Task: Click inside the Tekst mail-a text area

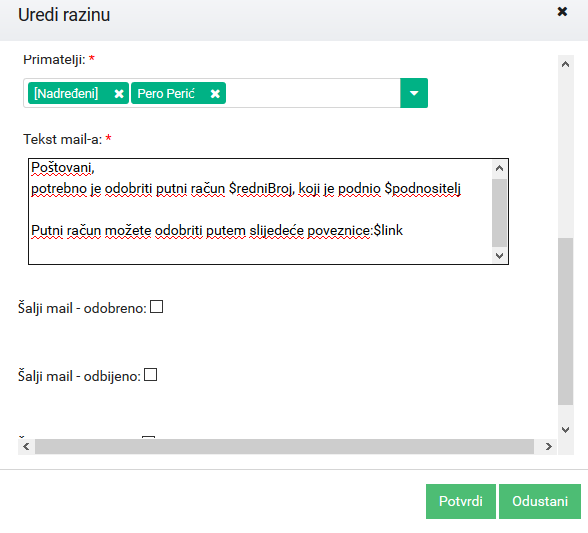Action: (261, 211)
